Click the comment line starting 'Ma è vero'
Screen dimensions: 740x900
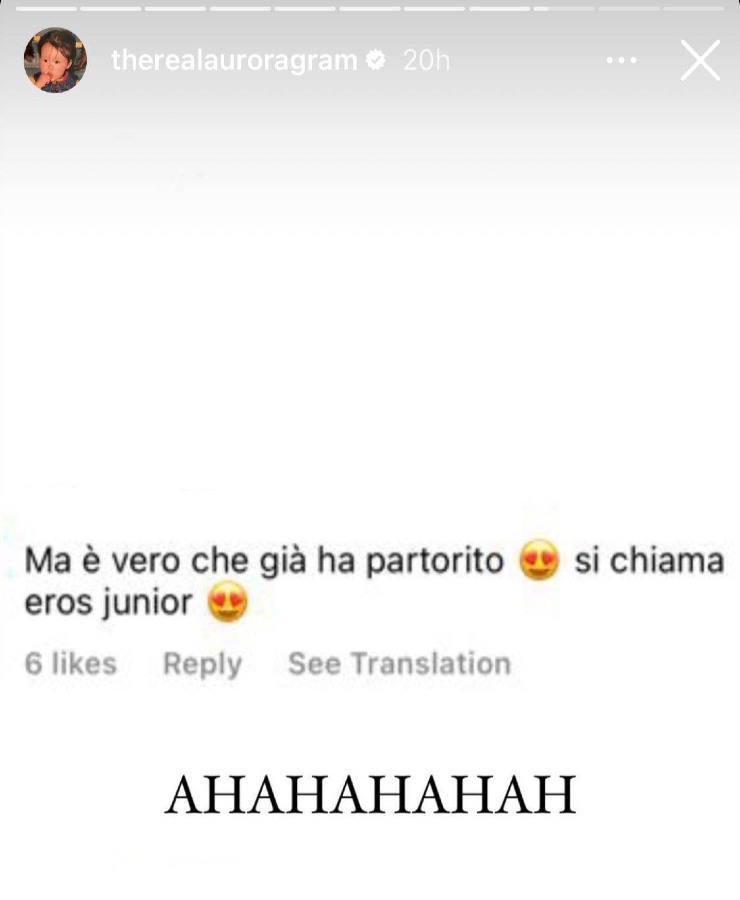click(x=374, y=560)
